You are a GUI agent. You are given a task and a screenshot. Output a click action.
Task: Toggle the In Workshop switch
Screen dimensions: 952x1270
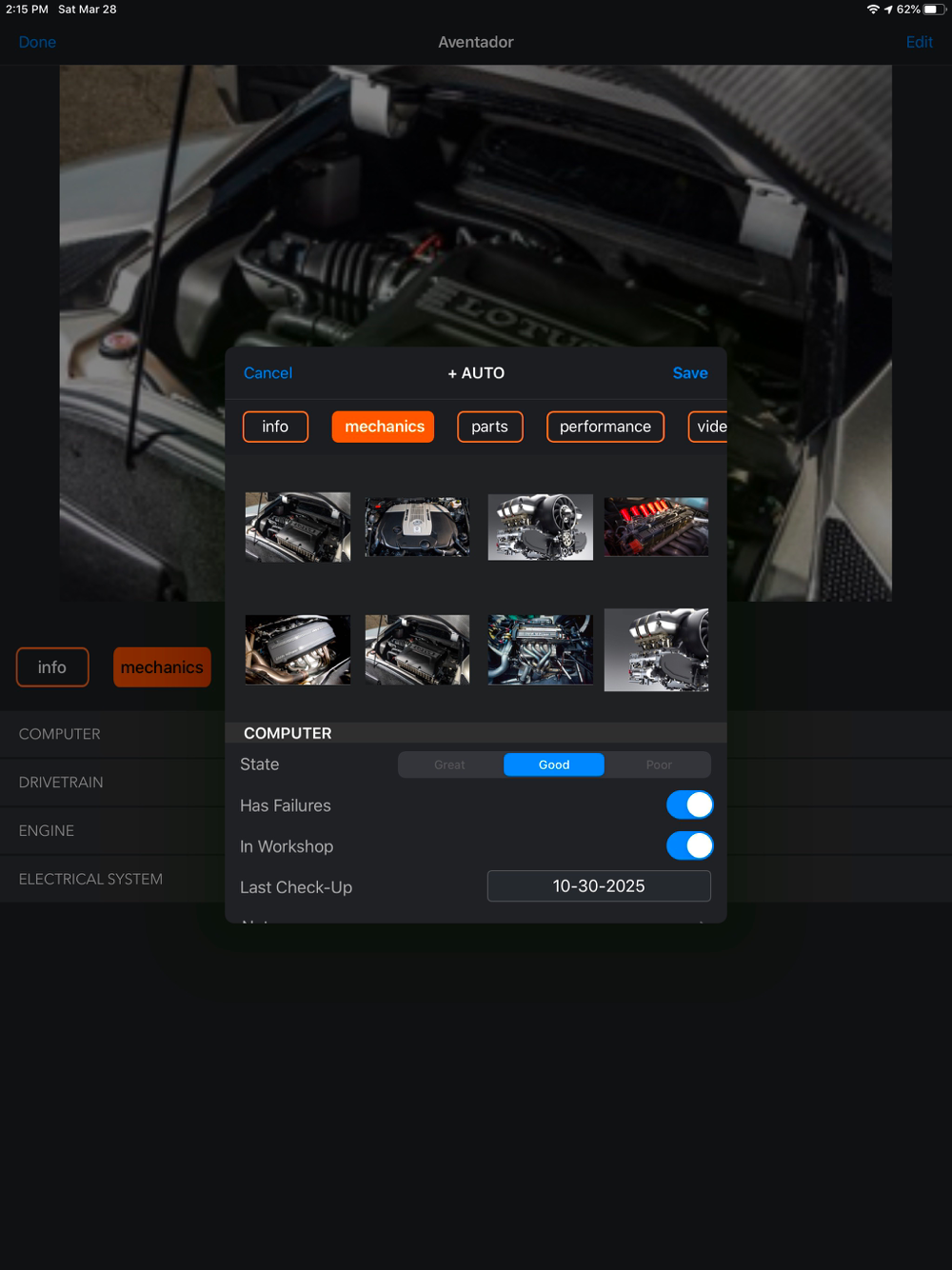(x=689, y=845)
